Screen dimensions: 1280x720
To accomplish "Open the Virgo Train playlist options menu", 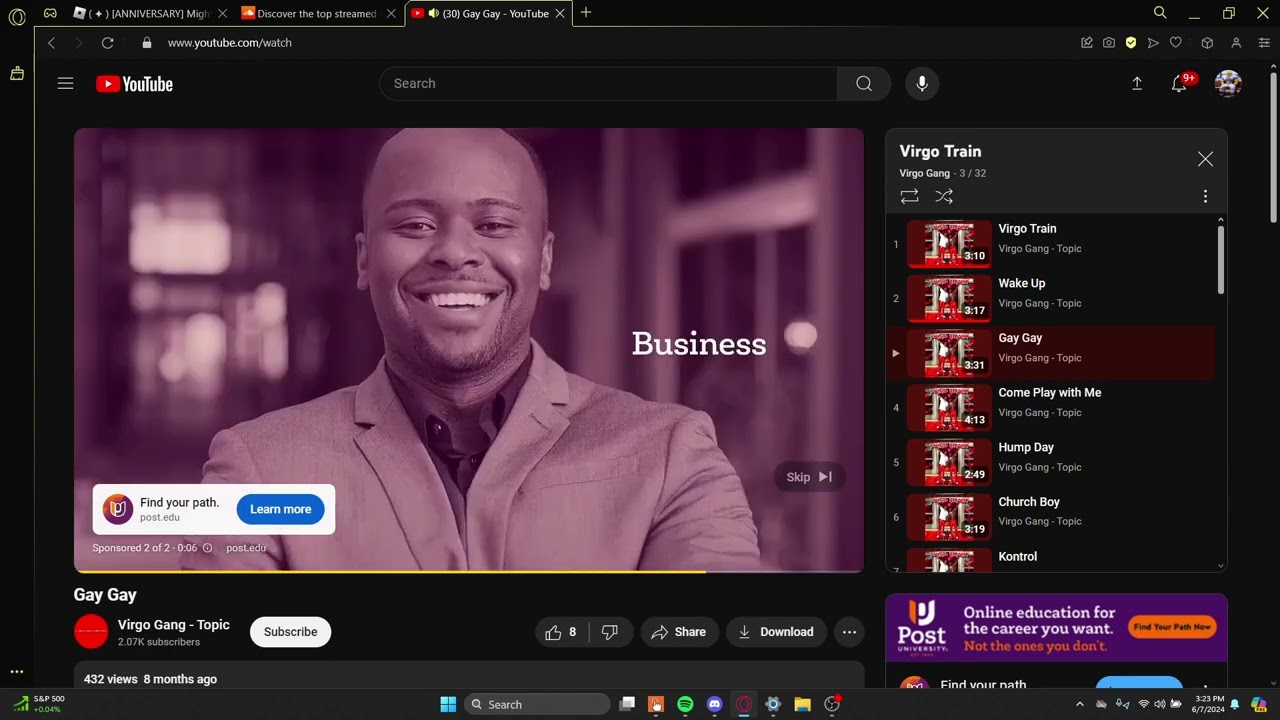I will click(1205, 197).
